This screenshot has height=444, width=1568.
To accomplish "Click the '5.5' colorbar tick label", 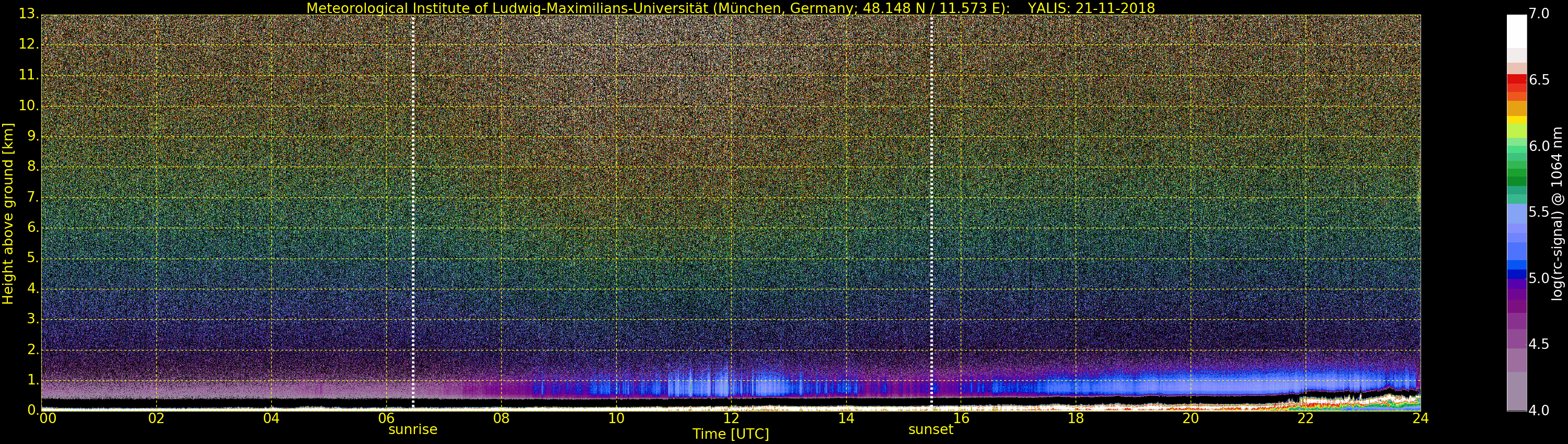I will (1539, 212).
